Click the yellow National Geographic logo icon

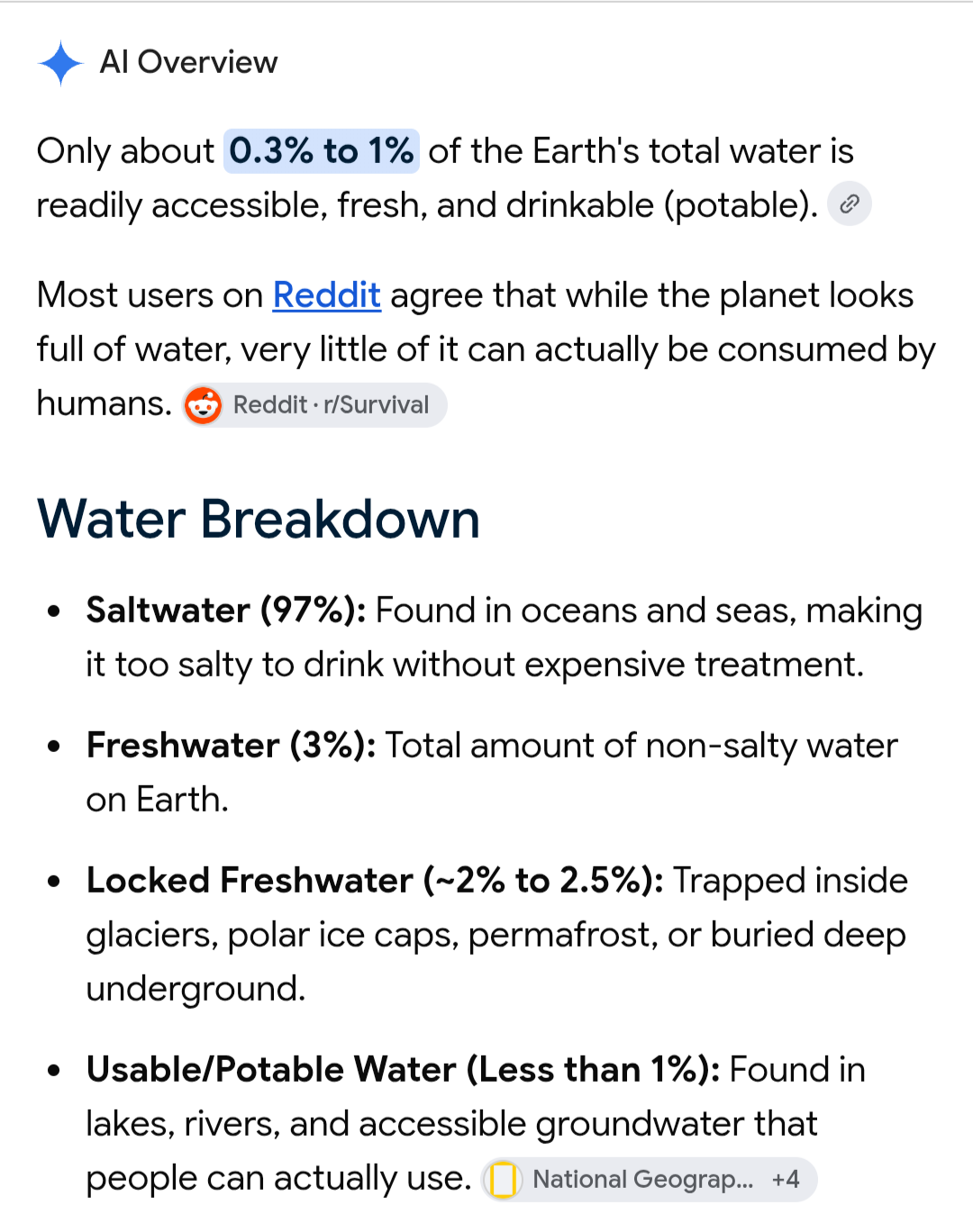[504, 1180]
